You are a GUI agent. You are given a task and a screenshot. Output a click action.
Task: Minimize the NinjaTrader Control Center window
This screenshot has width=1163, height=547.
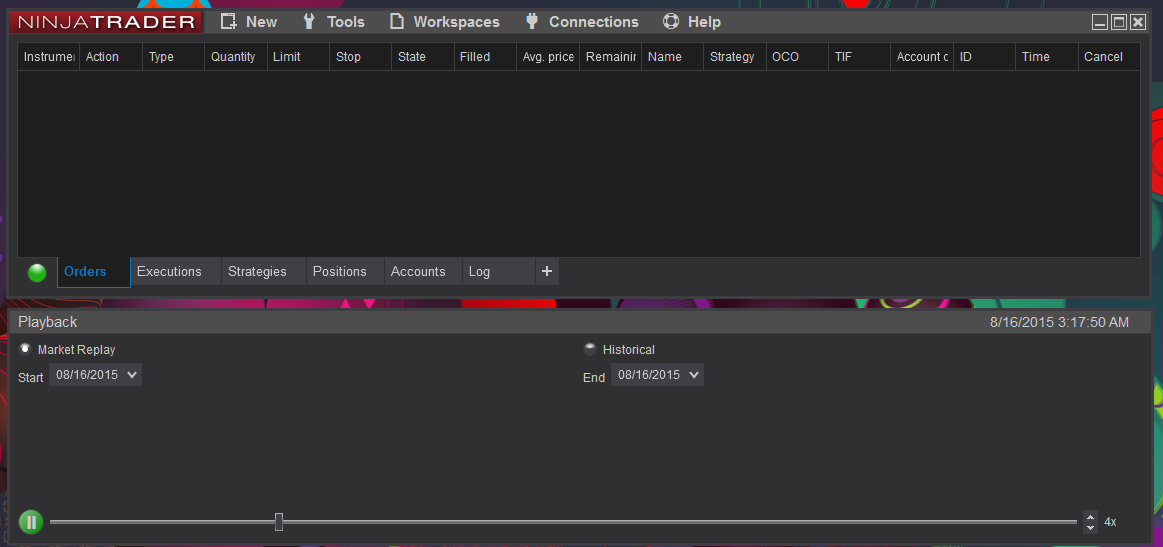pos(1100,22)
